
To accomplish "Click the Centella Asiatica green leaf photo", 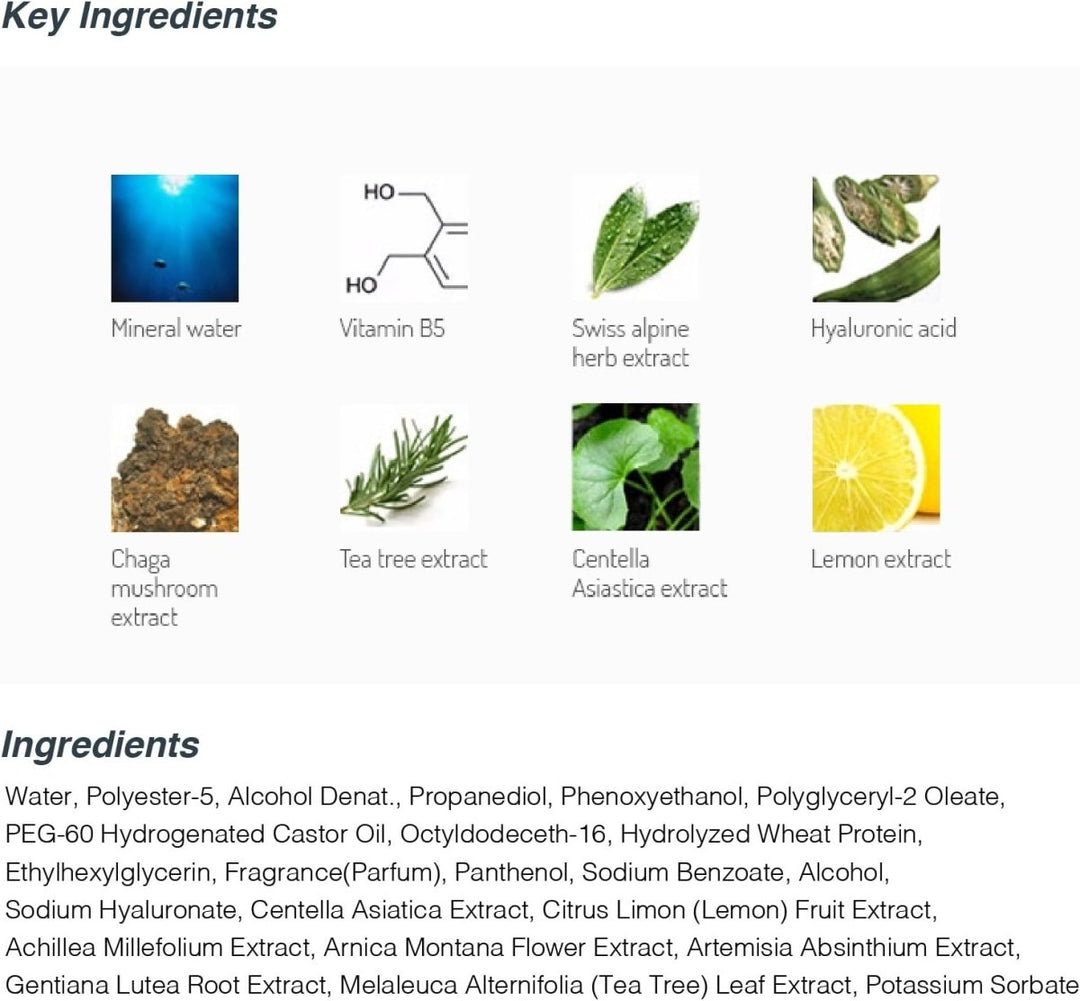I will coord(635,467).
